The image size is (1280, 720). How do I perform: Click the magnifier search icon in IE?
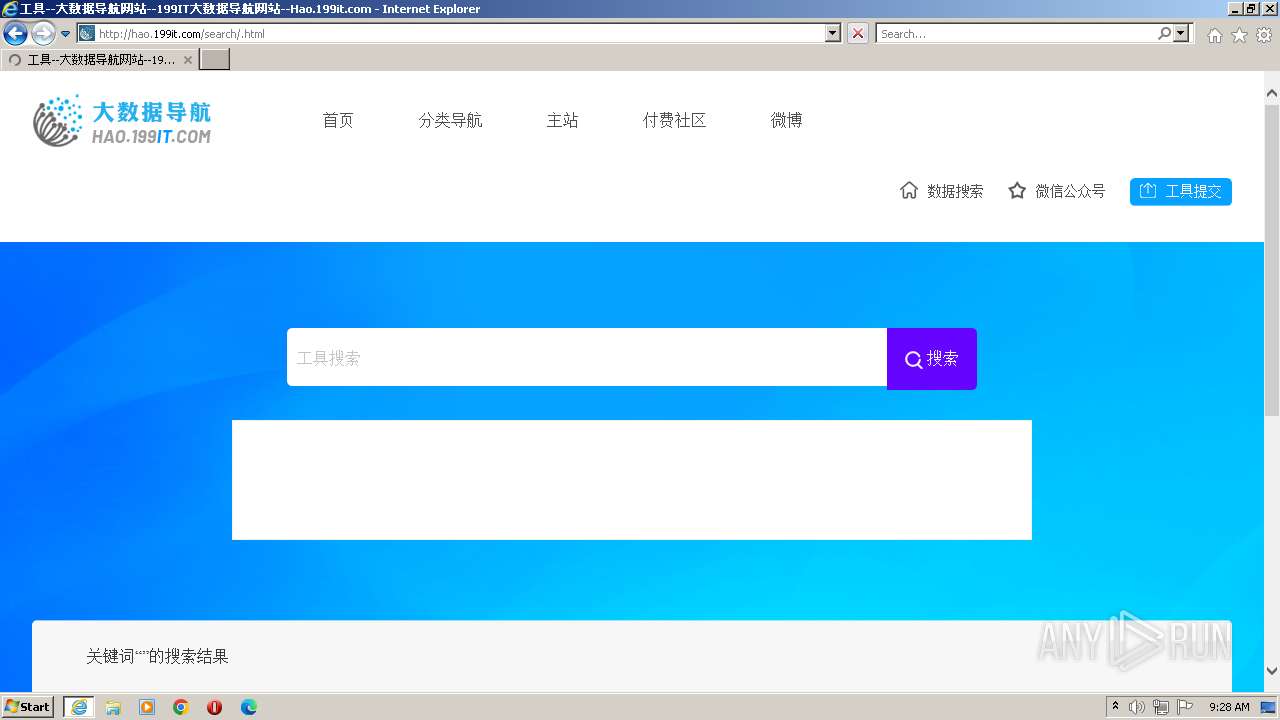pyautogui.click(x=1164, y=34)
